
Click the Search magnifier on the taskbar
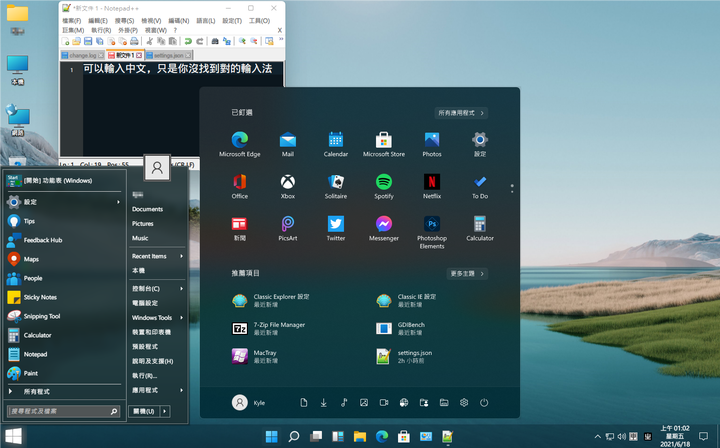tap(294, 436)
